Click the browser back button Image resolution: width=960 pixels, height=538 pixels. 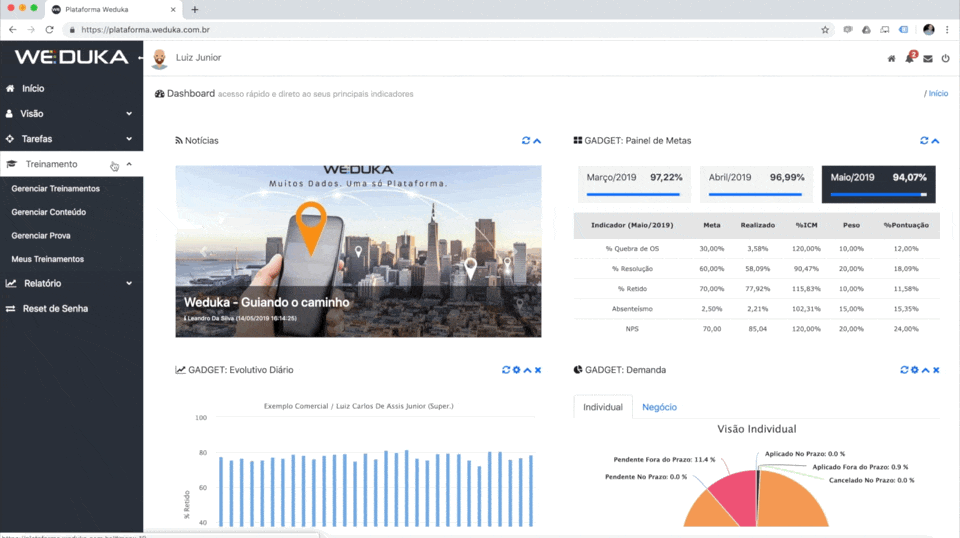coord(13,29)
